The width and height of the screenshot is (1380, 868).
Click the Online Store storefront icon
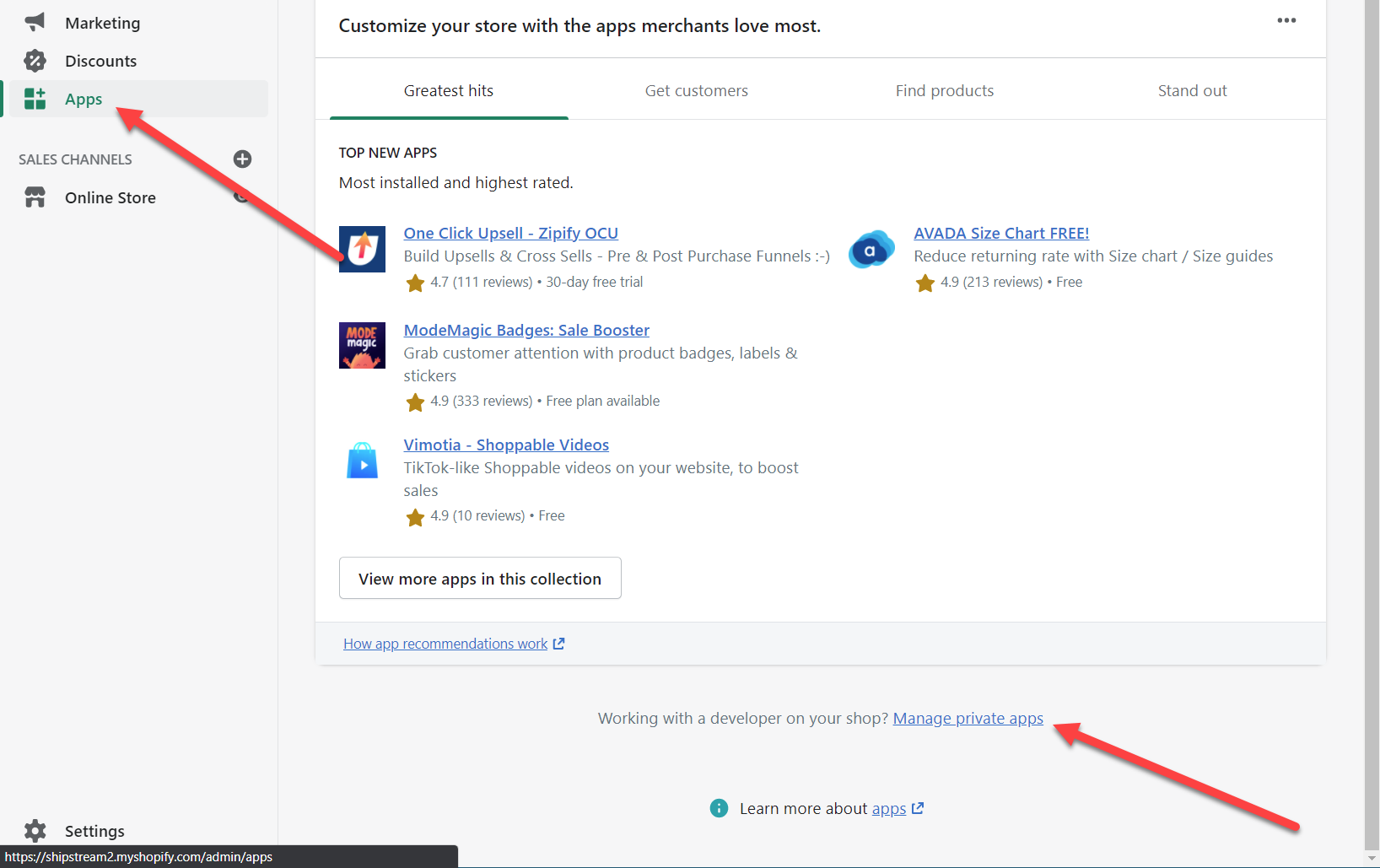(x=35, y=197)
